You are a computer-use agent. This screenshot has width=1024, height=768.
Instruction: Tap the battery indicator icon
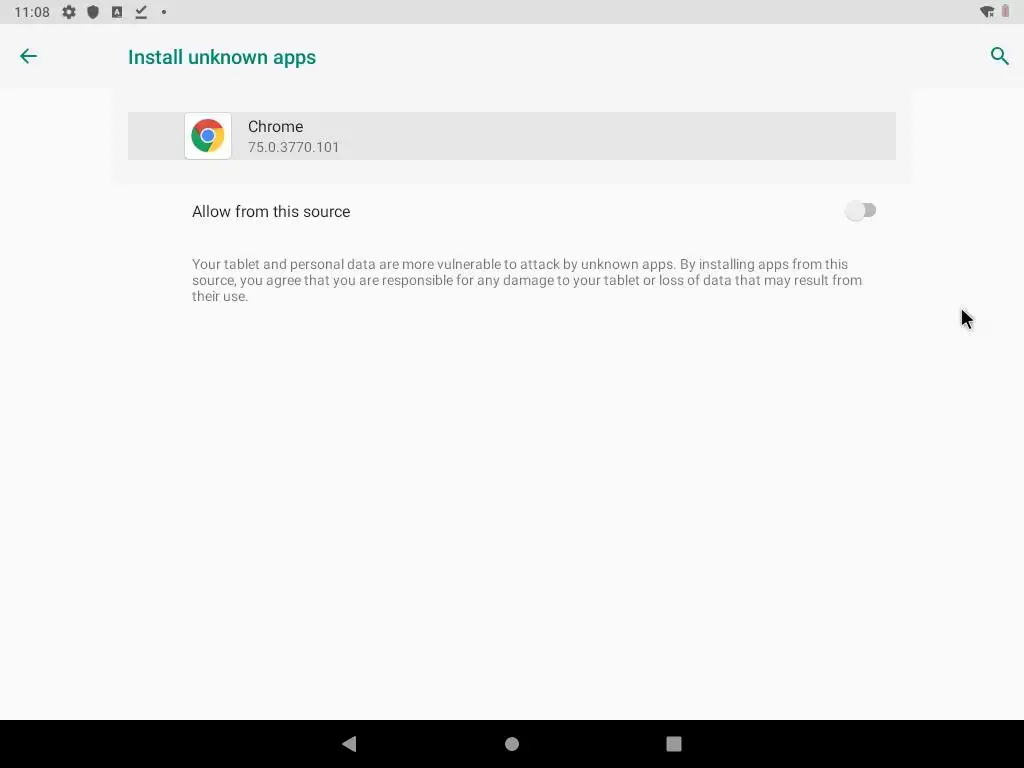coord(1006,12)
